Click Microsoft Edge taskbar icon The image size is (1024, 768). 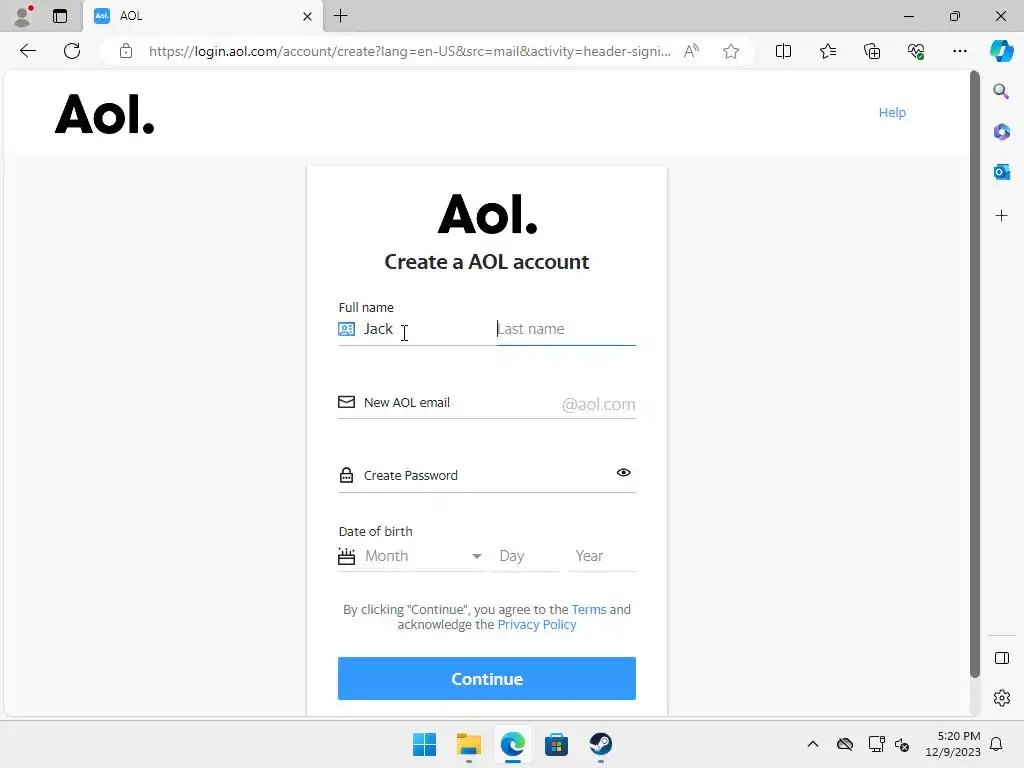(x=513, y=744)
